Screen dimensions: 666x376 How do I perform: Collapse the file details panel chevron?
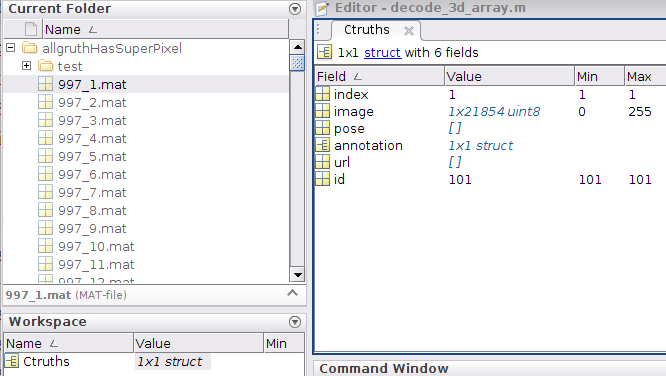click(292, 293)
